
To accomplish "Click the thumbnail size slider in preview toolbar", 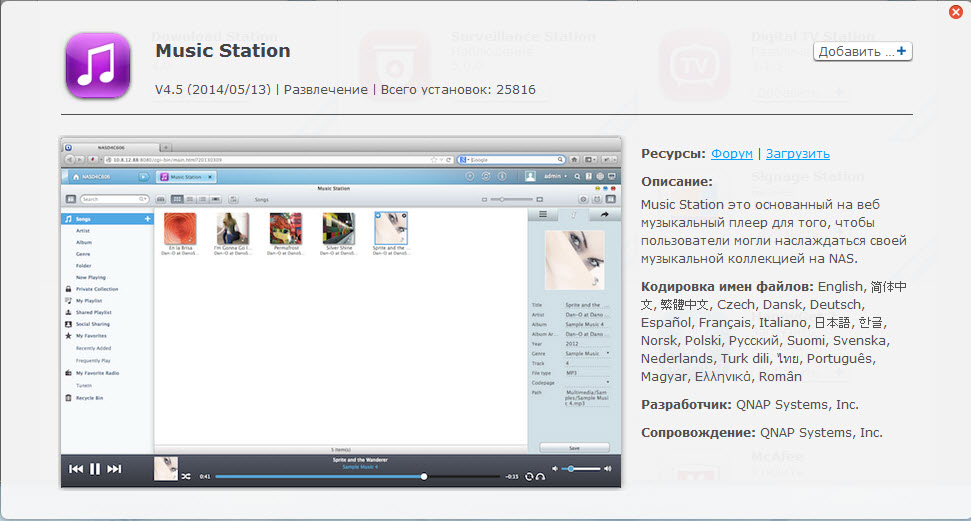I will coord(512,199).
